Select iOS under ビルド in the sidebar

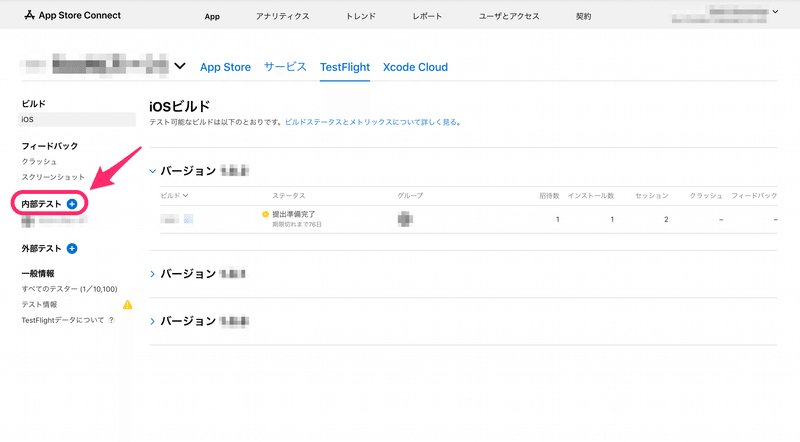click(77, 119)
